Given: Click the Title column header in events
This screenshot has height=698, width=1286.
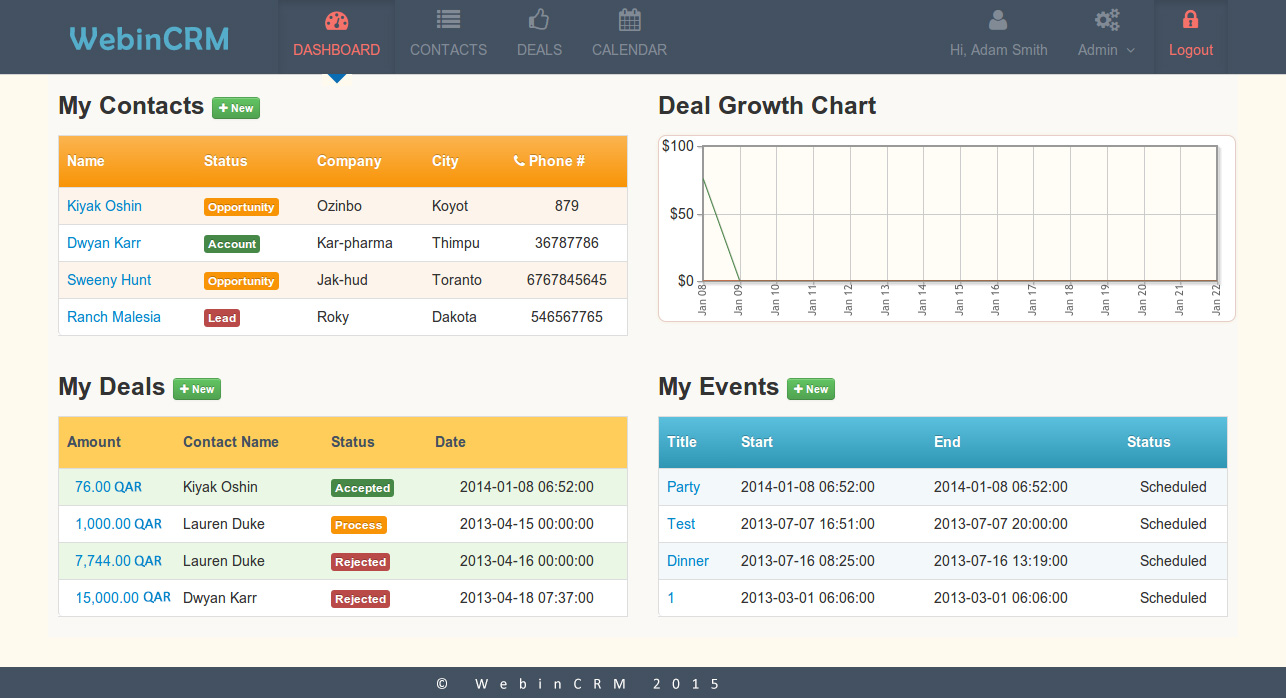Looking at the screenshot, I should (x=682, y=442).
